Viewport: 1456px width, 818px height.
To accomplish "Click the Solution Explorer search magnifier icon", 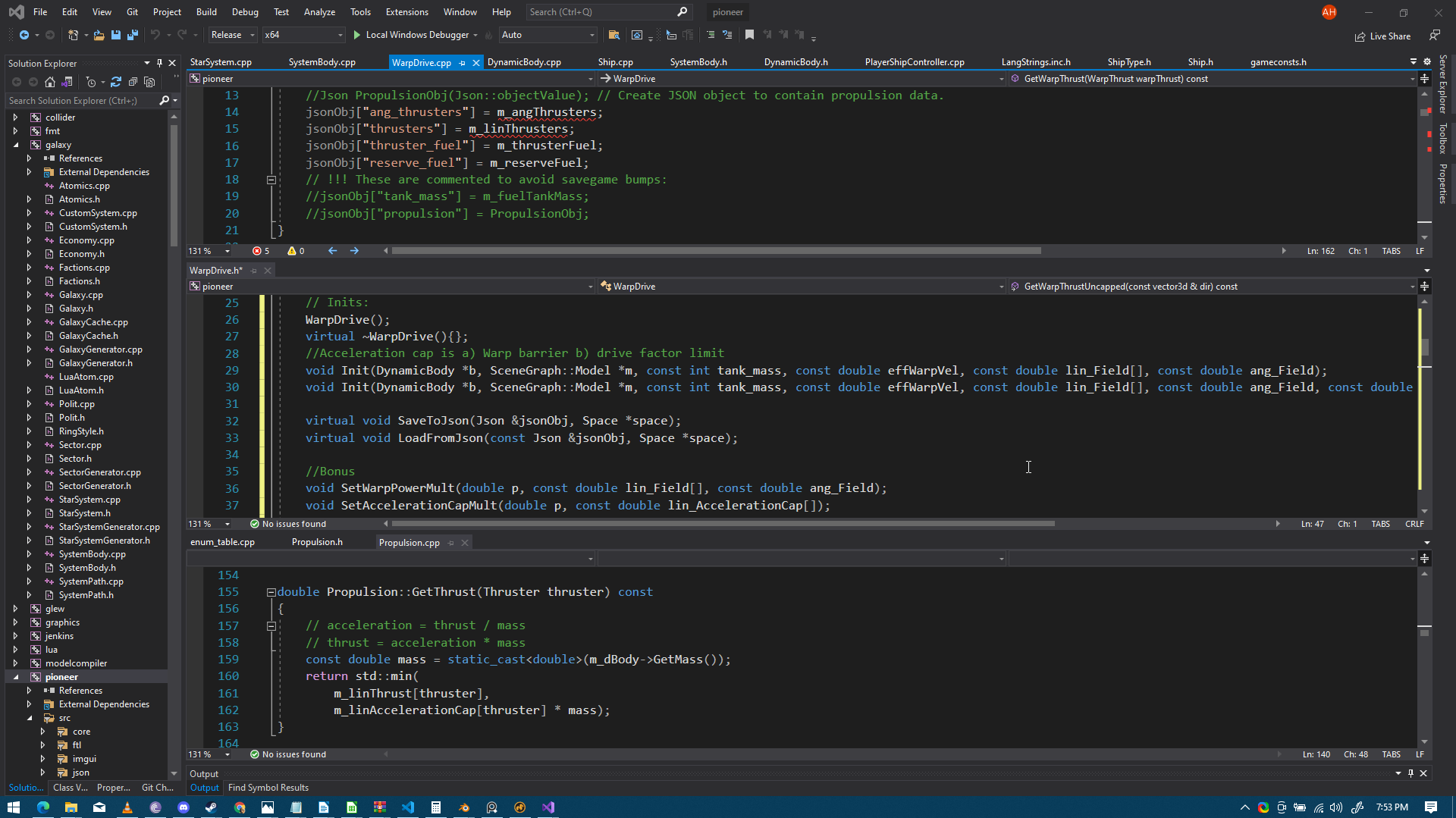I will [x=165, y=100].
